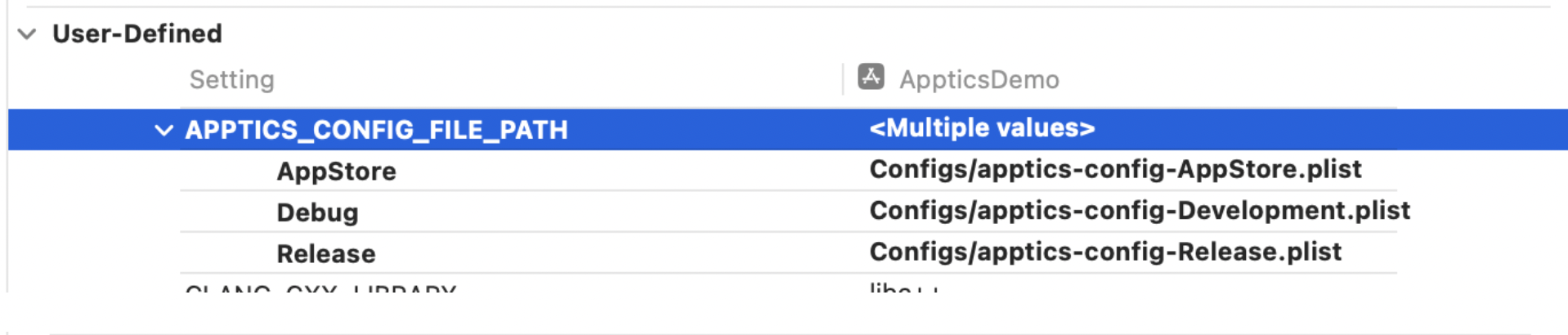The height and width of the screenshot is (335, 1568).
Task: Edit the apptics-config-Release.plist value
Action: coord(1105,252)
